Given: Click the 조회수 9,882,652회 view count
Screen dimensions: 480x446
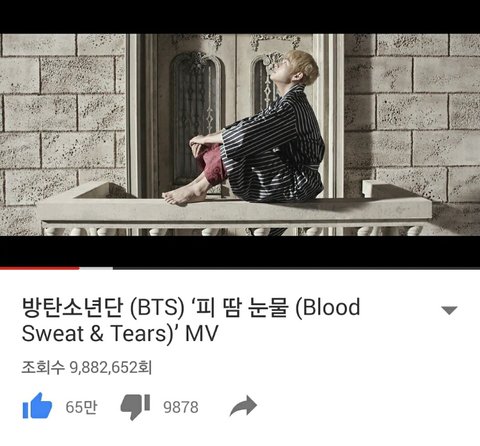Looking at the screenshot, I should point(87,368).
